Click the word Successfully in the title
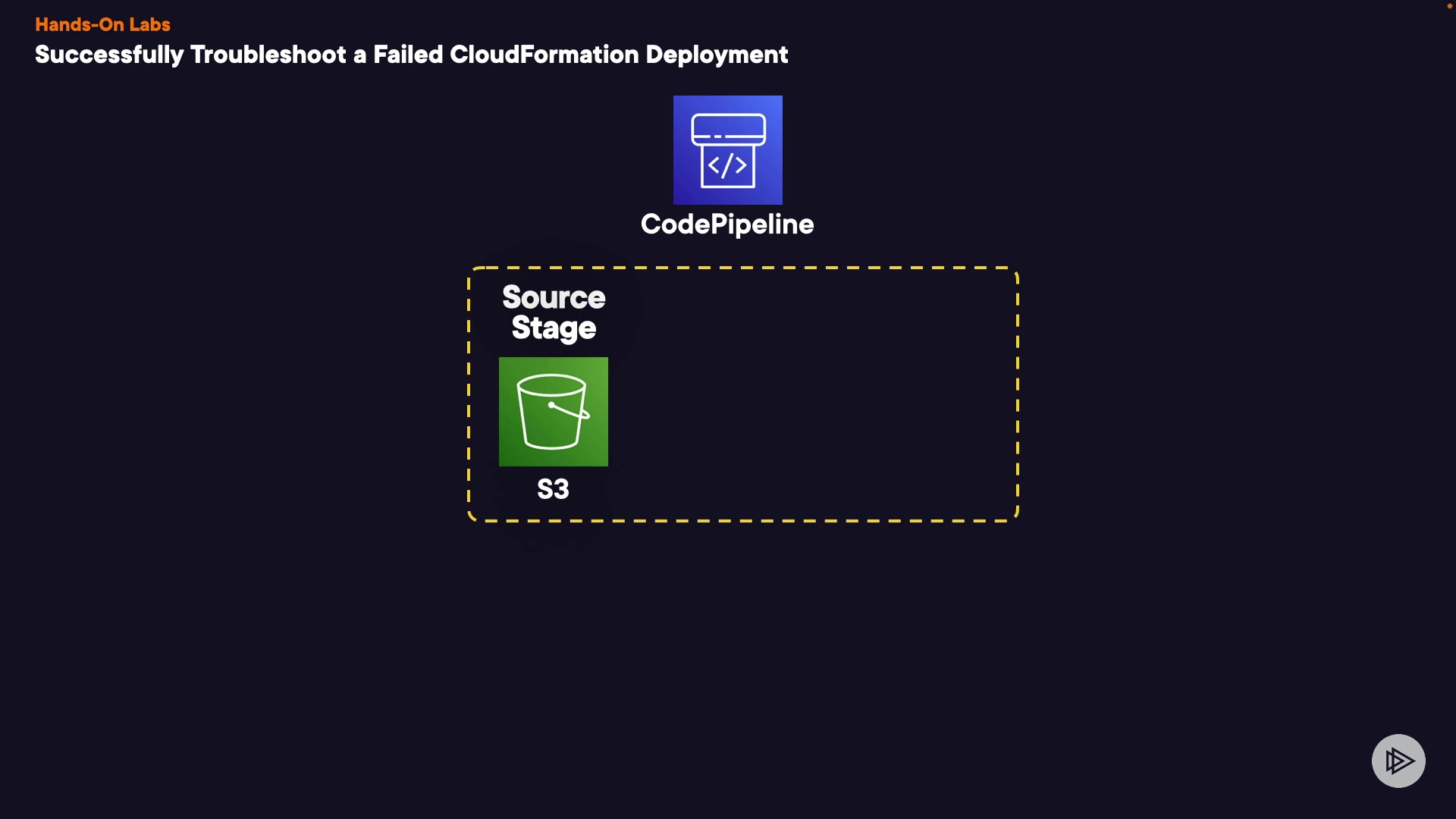The width and height of the screenshot is (1456, 819). point(109,55)
